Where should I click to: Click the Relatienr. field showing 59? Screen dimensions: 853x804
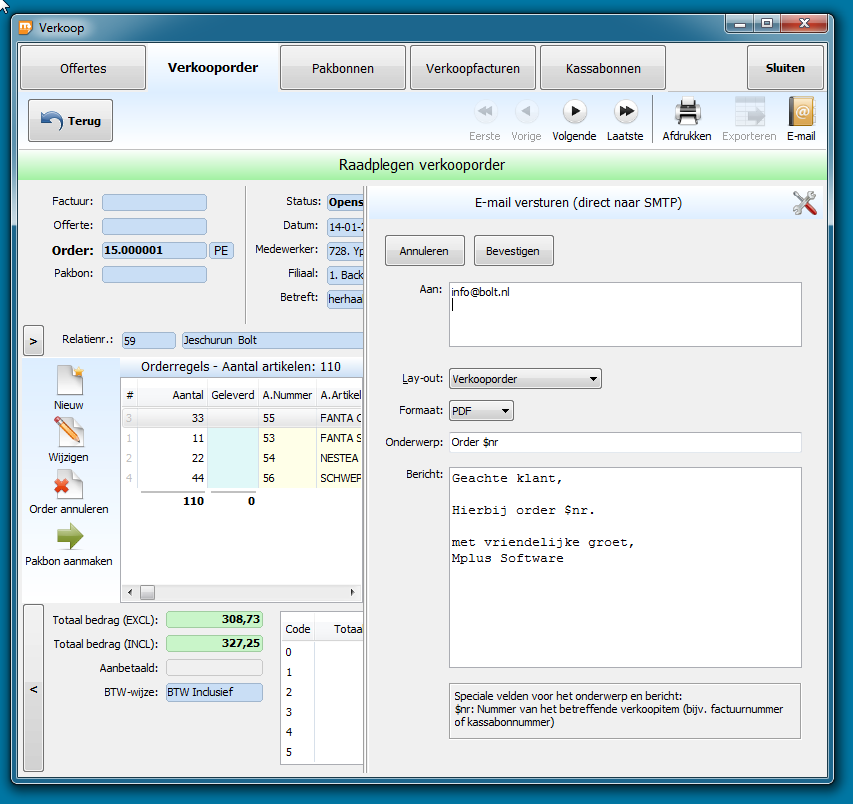149,341
